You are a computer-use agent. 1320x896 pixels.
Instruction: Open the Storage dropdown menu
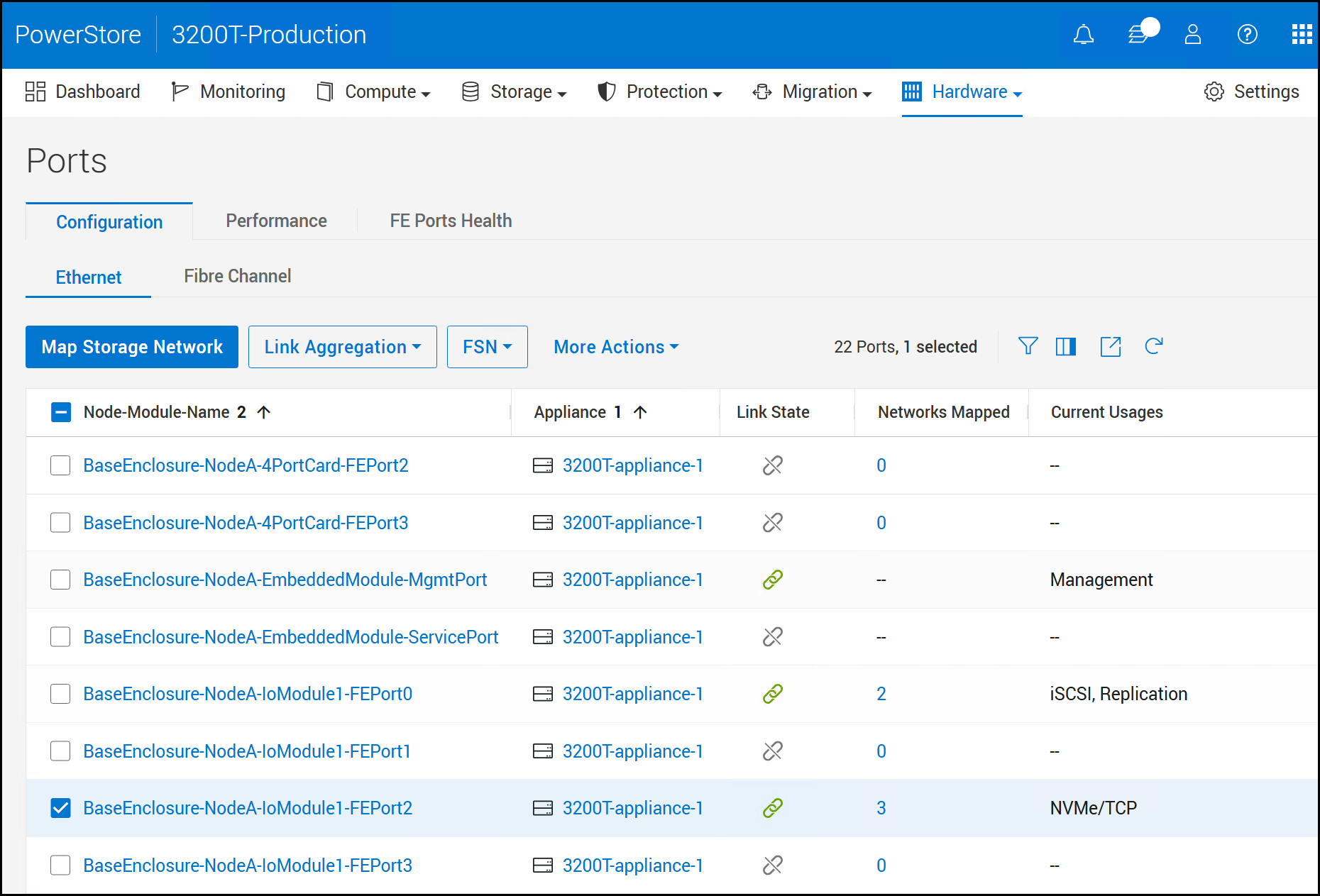click(515, 92)
